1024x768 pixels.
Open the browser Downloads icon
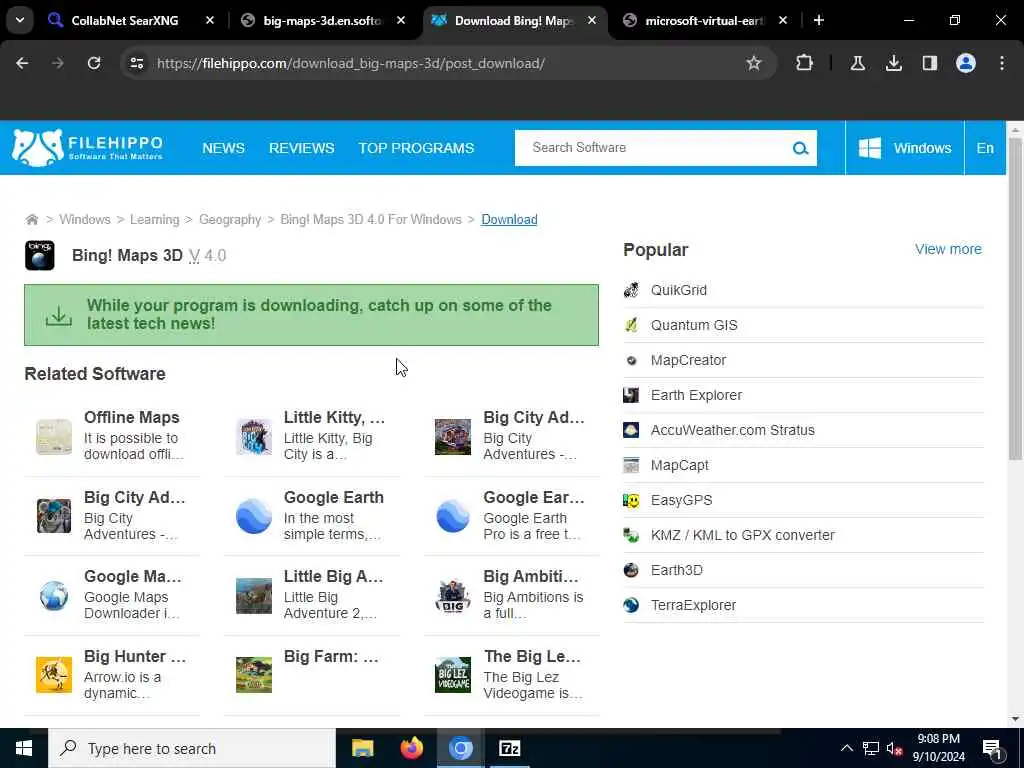(x=893, y=63)
